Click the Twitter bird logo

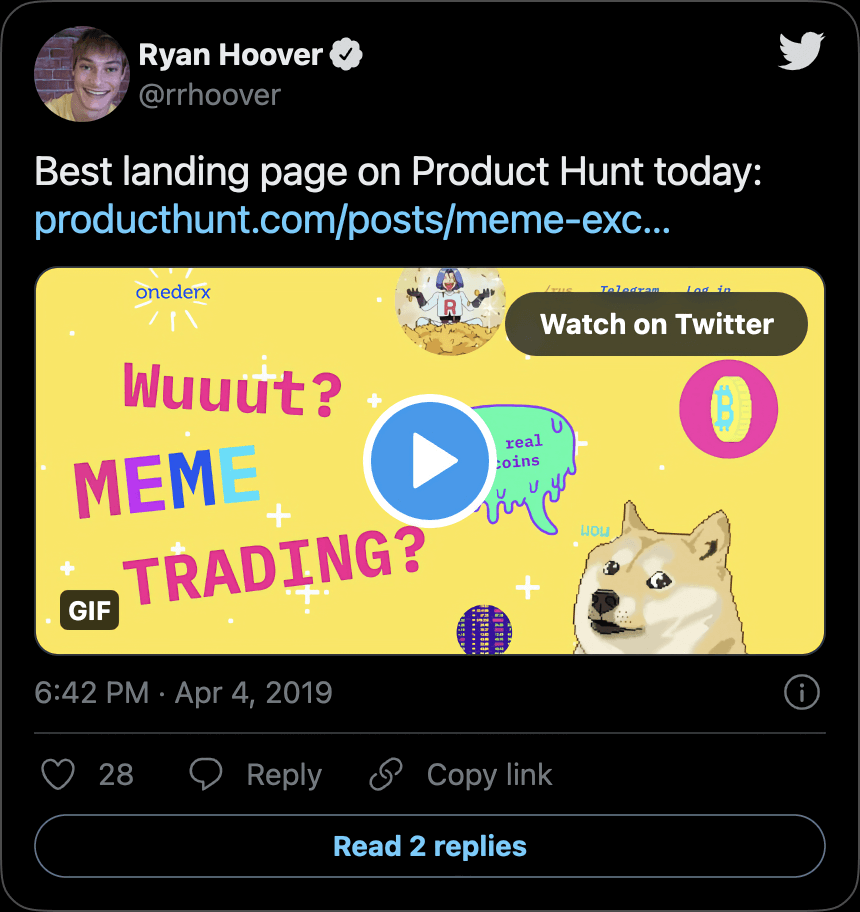[801, 51]
